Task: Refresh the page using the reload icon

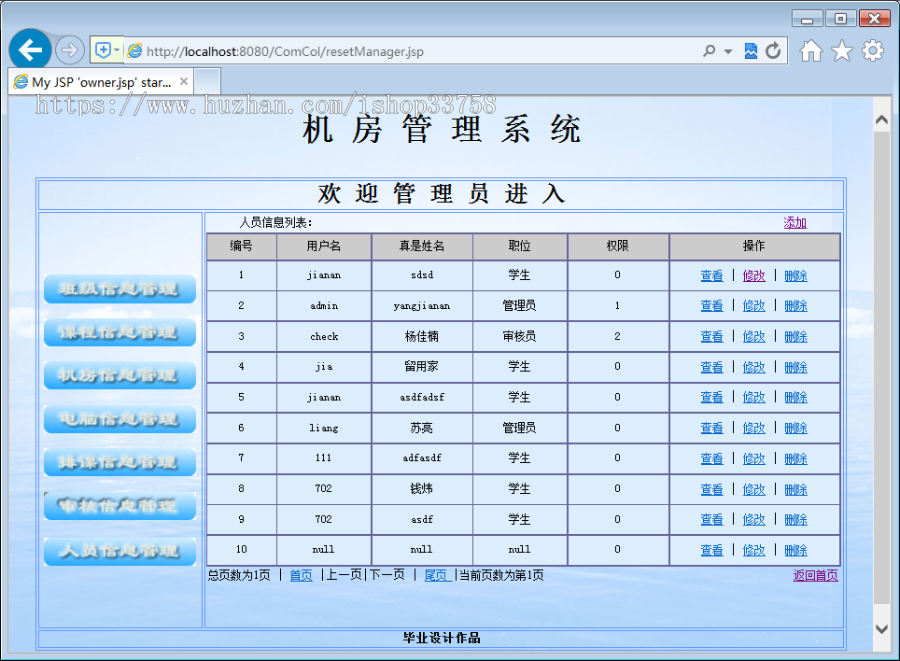Action: pos(772,50)
